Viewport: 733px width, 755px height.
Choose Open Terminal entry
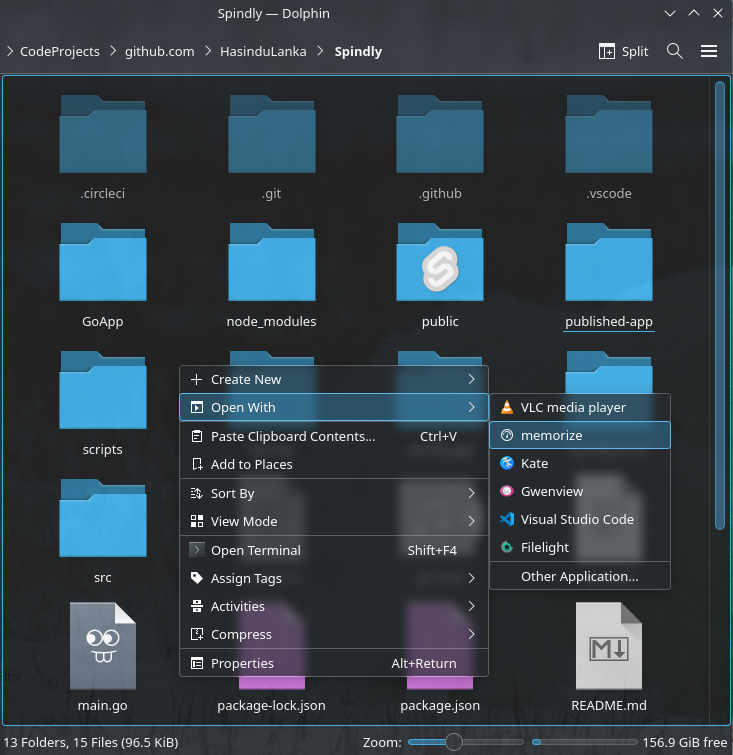click(x=334, y=550)
